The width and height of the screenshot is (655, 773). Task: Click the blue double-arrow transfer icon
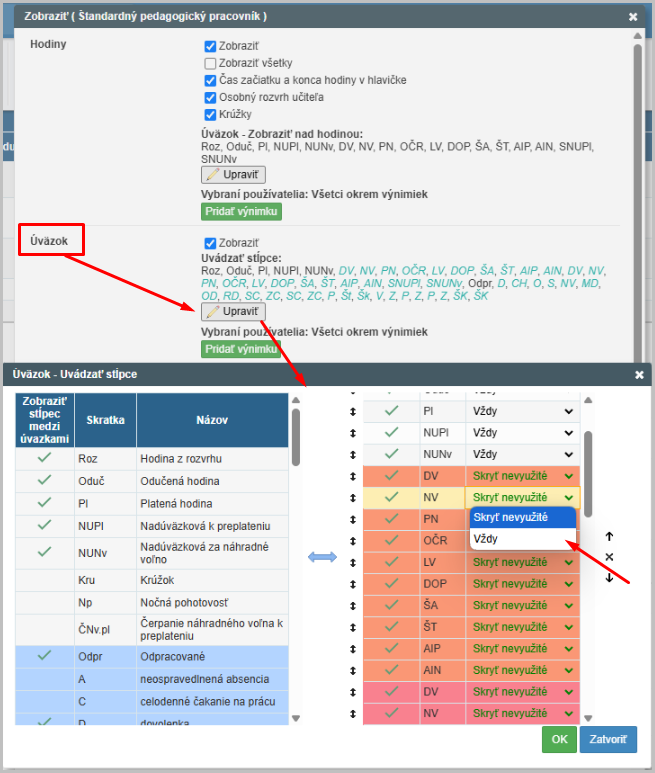[322, 558]
